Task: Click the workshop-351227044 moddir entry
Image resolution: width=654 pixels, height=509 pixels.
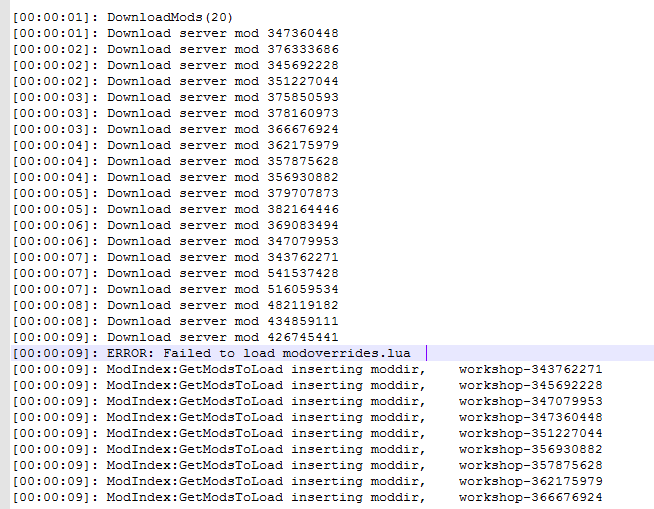Action: 530,433
